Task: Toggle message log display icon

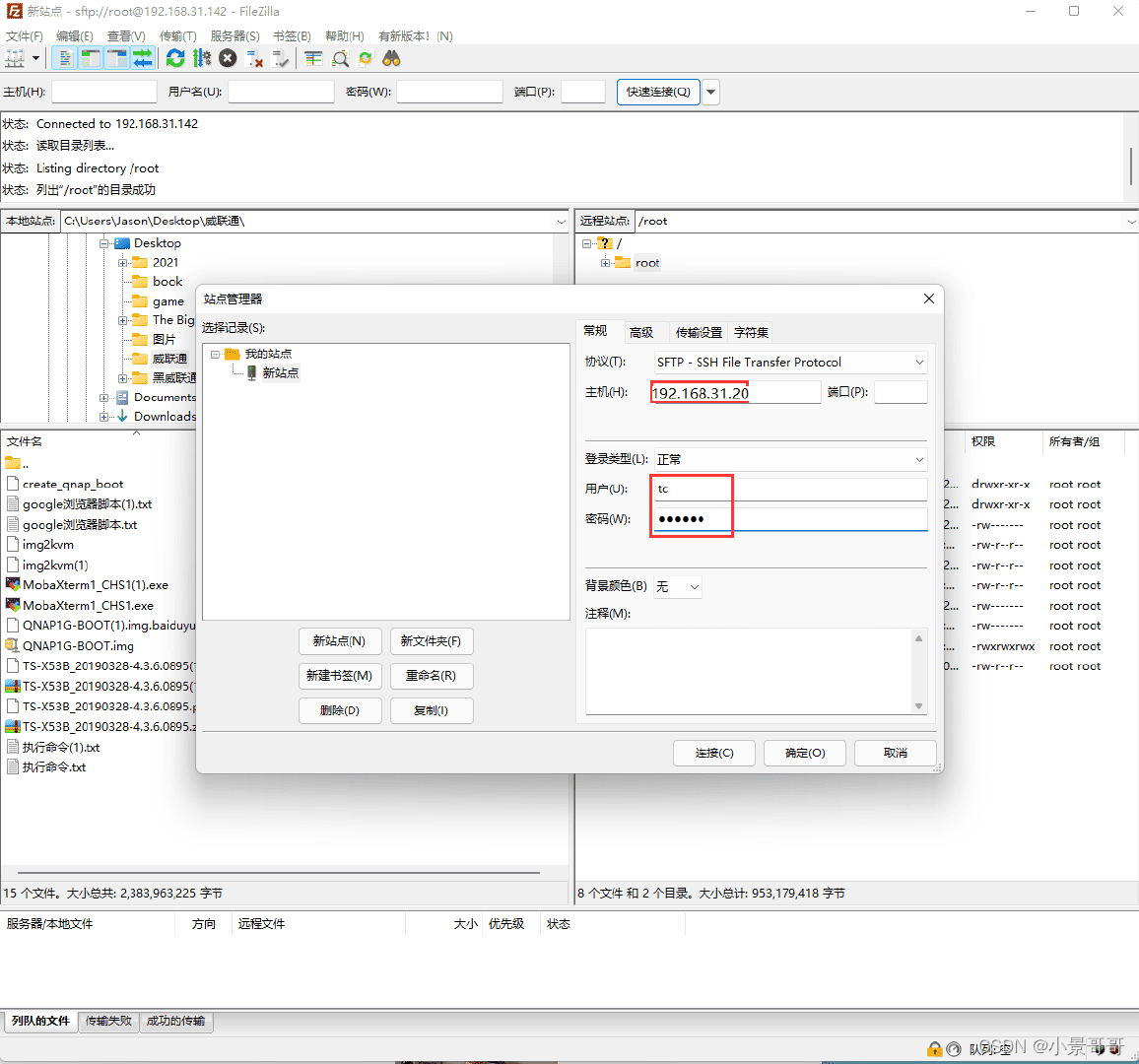Action: point(65,59)
